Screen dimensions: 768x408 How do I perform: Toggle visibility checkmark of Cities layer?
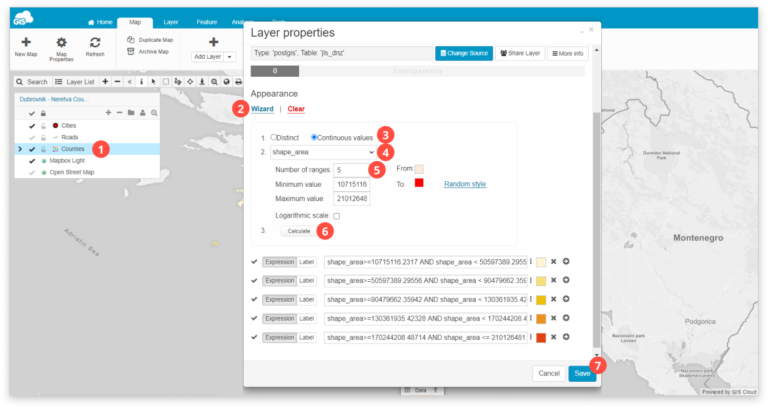pos(32,126)
